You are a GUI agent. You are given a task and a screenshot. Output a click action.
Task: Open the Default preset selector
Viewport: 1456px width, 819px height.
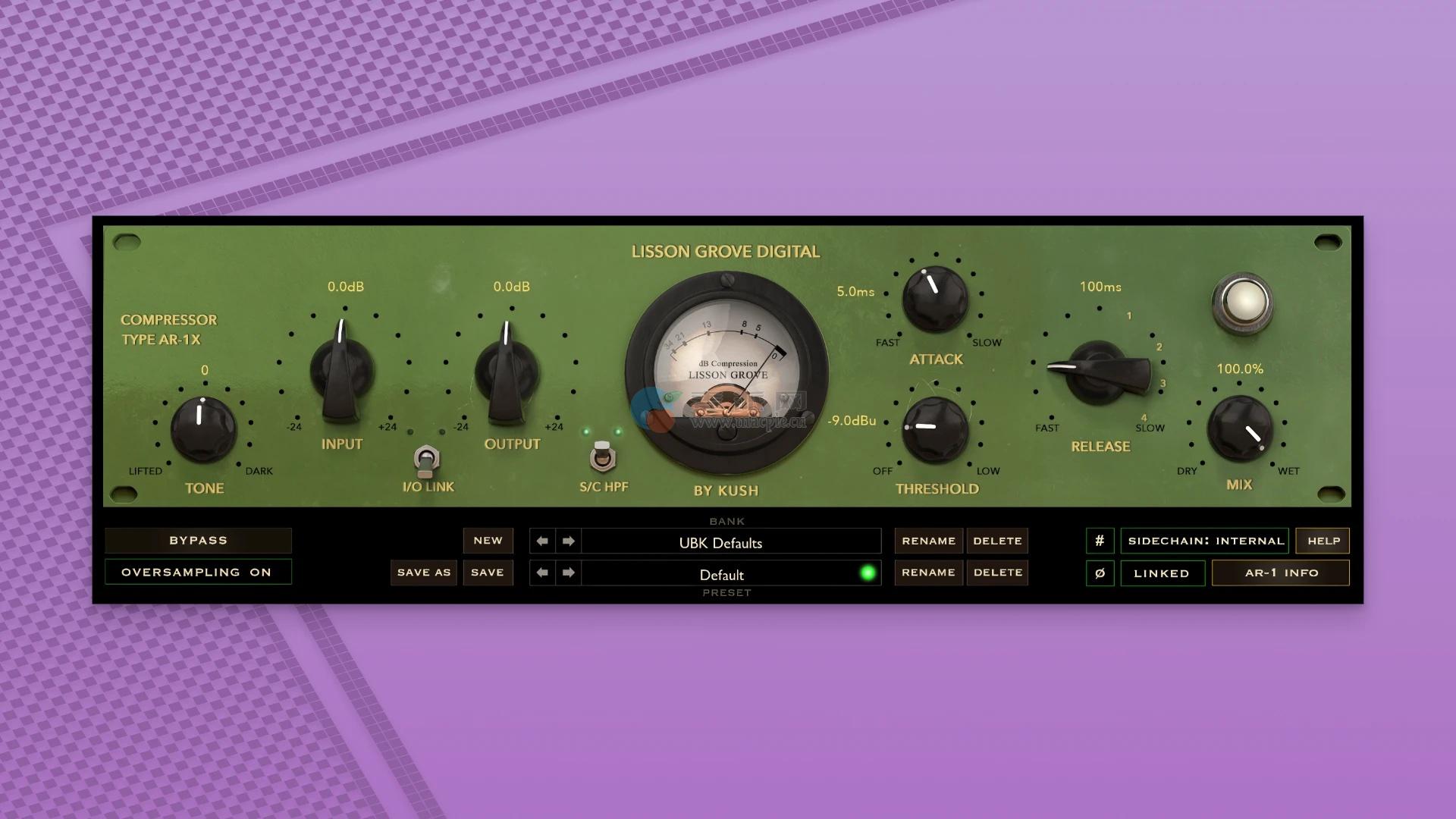720,574
